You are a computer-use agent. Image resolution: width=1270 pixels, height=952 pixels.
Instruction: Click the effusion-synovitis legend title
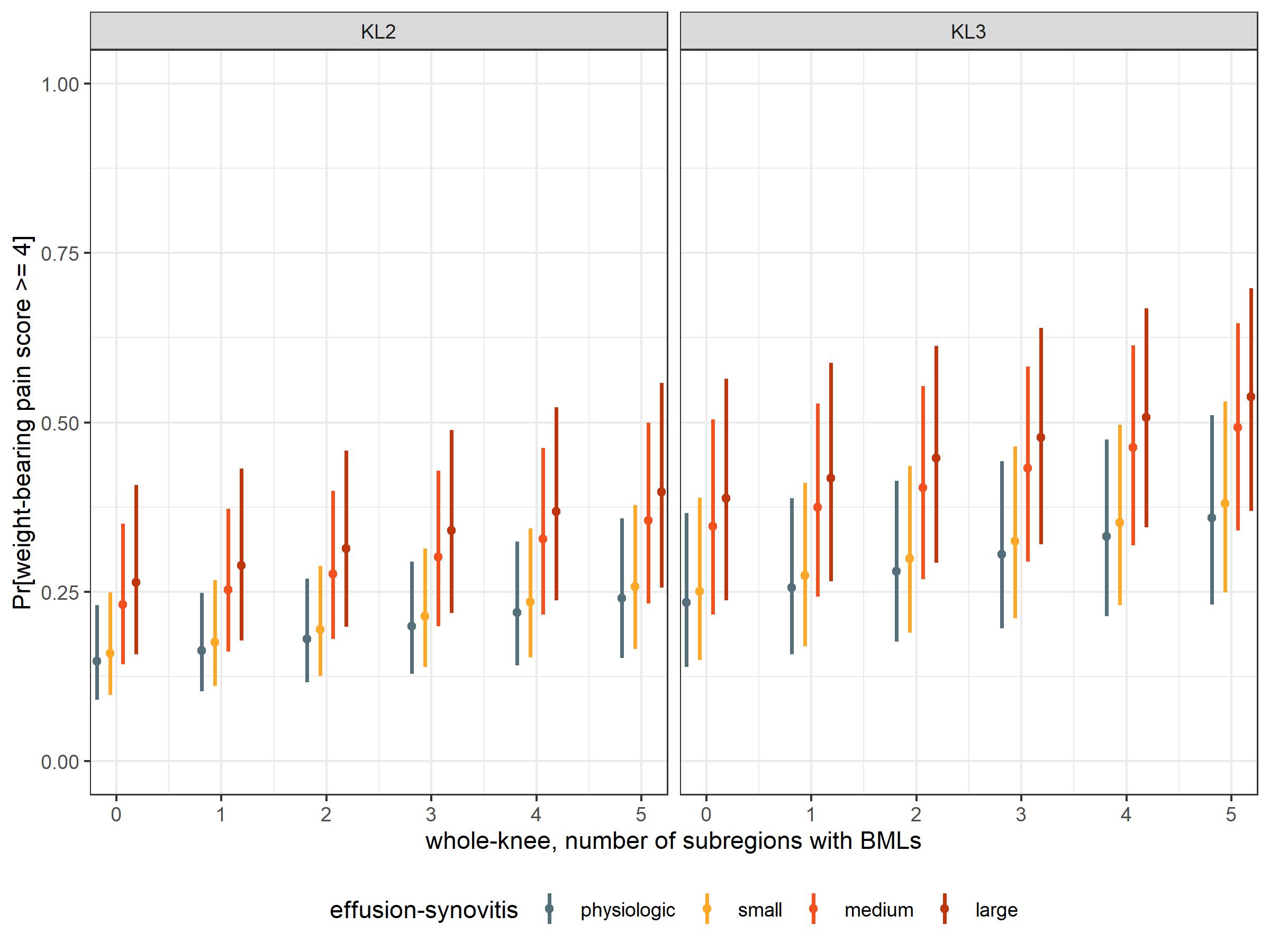click(424, 910)
